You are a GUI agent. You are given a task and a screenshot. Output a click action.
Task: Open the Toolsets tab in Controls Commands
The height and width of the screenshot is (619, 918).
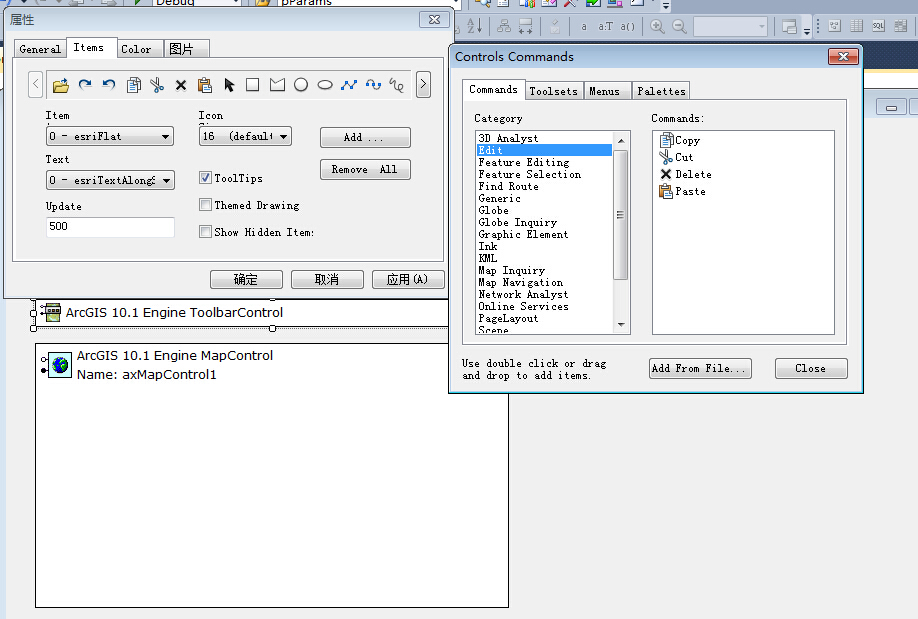[553, 91]
